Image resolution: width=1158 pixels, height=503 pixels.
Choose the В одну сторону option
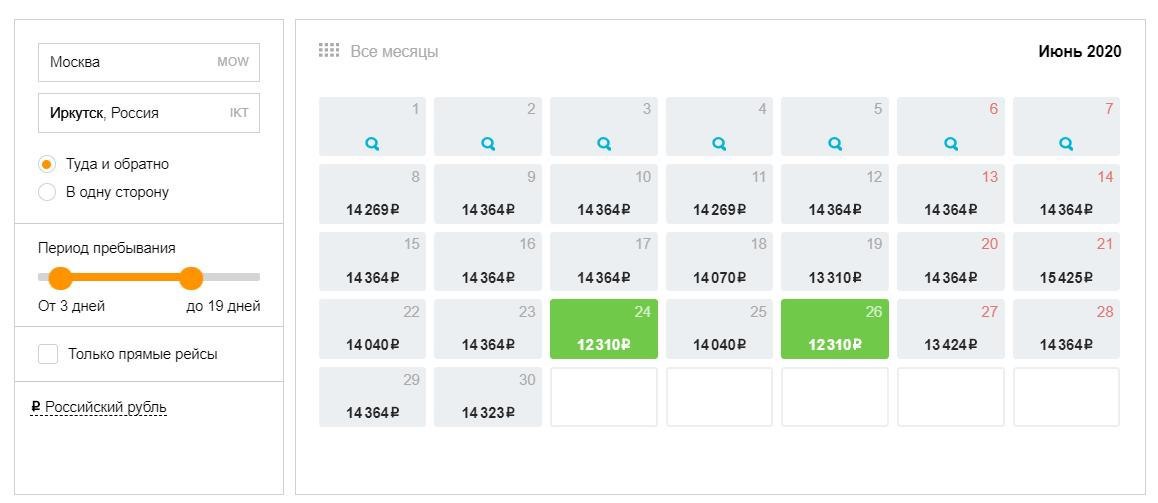[x=47, y=192]
